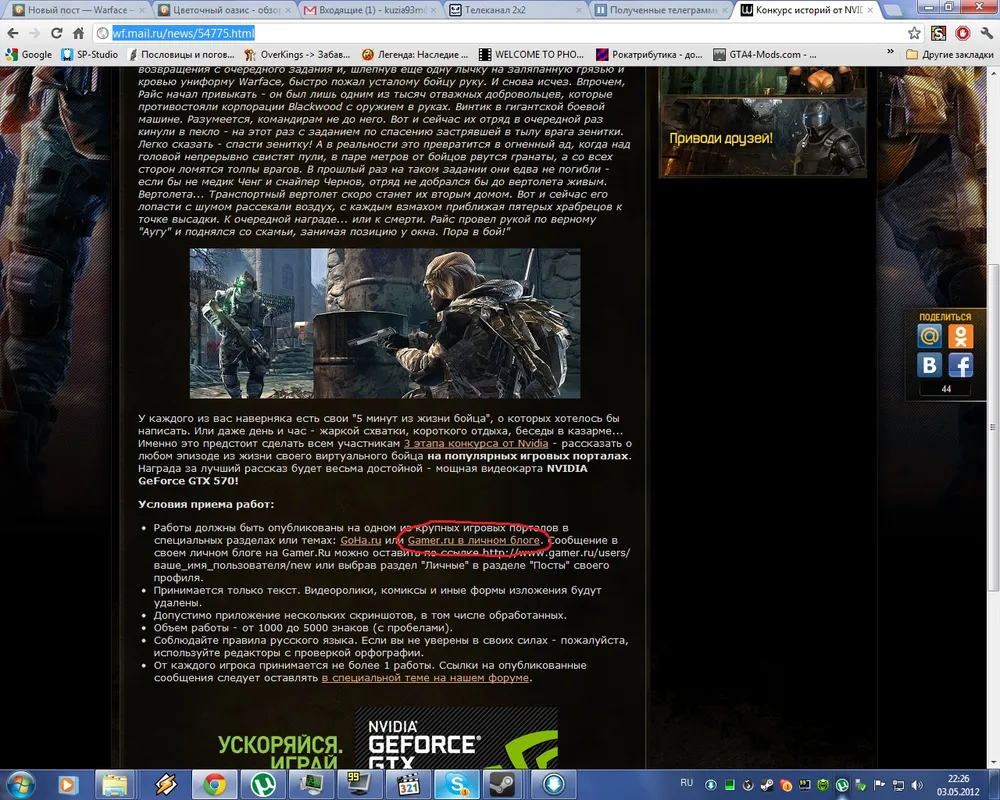Navigate back to the previous page
Viewport: 1000px width, 800px height.
(x=12, y=33)
